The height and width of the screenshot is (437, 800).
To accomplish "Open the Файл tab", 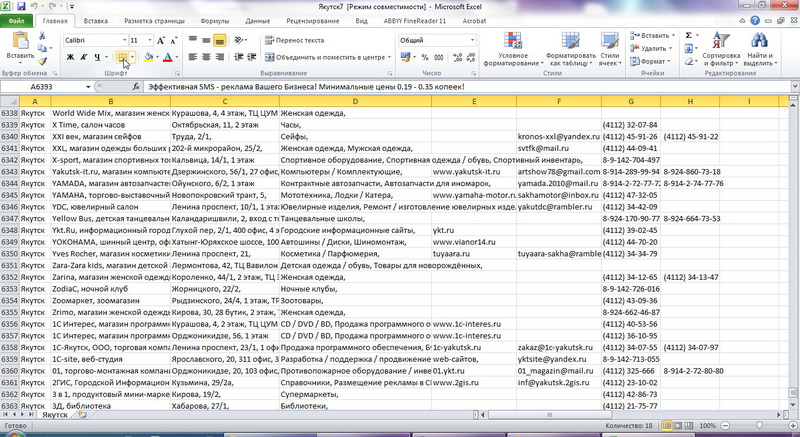I will (x=16, y=21).
